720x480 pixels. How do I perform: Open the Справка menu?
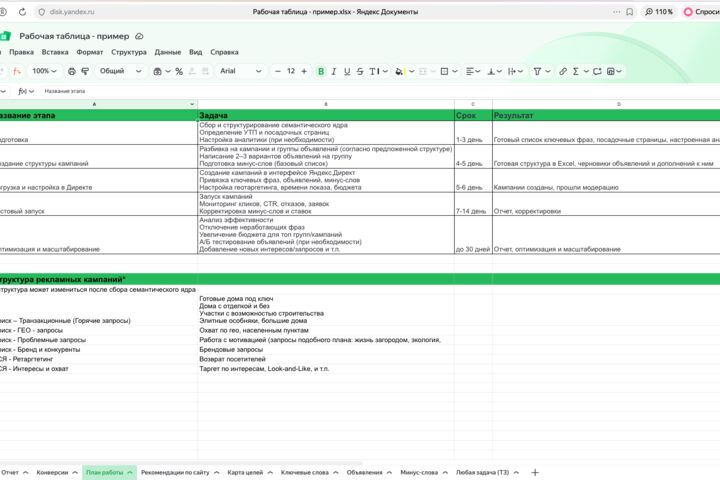224,52
